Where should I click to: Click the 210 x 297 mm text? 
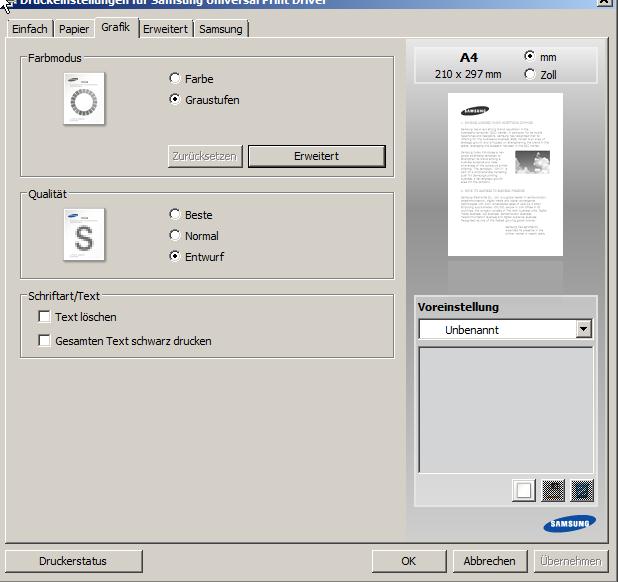(x=468, y=74)
